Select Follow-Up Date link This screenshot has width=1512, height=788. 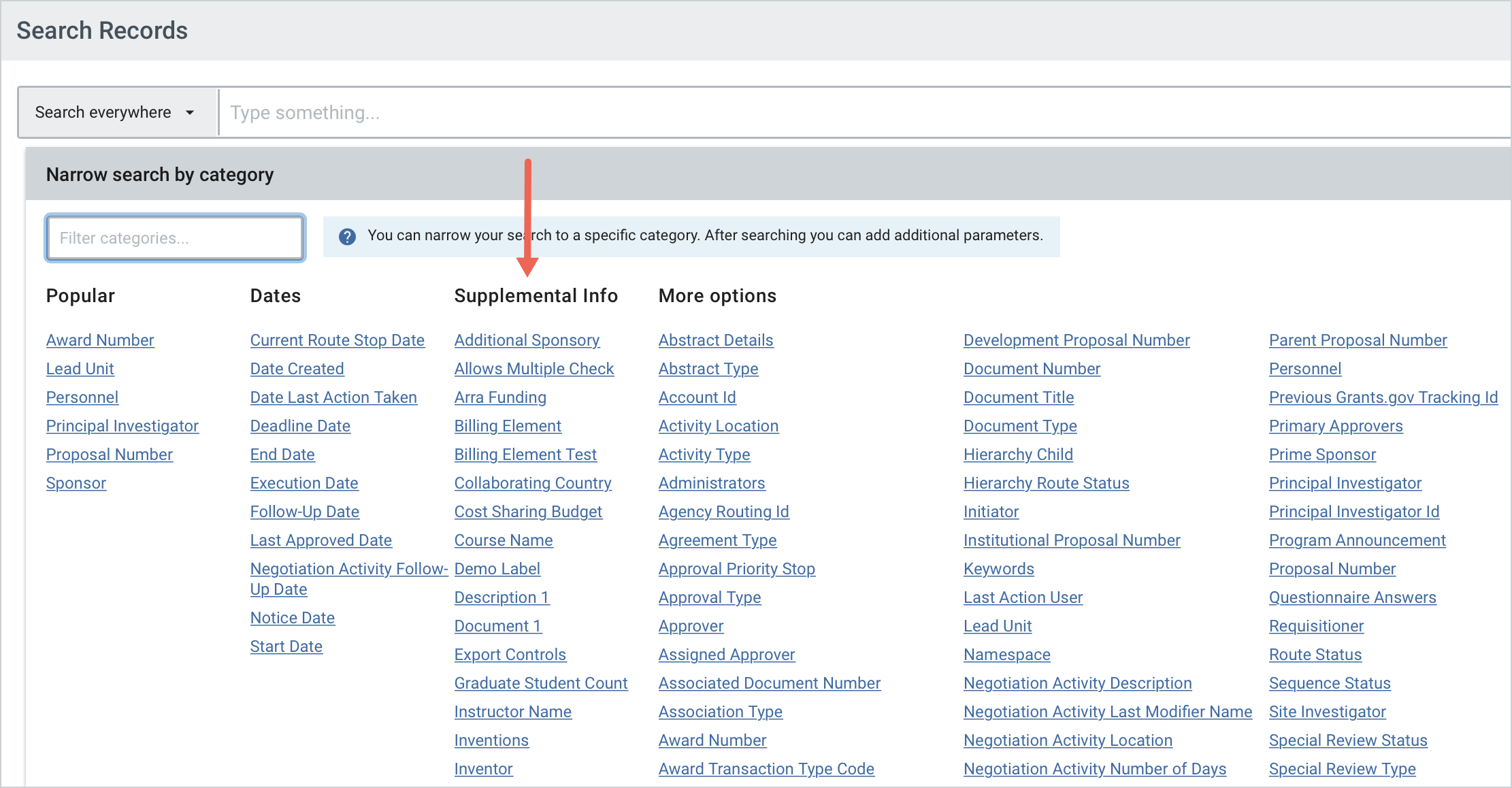point(305,512)
